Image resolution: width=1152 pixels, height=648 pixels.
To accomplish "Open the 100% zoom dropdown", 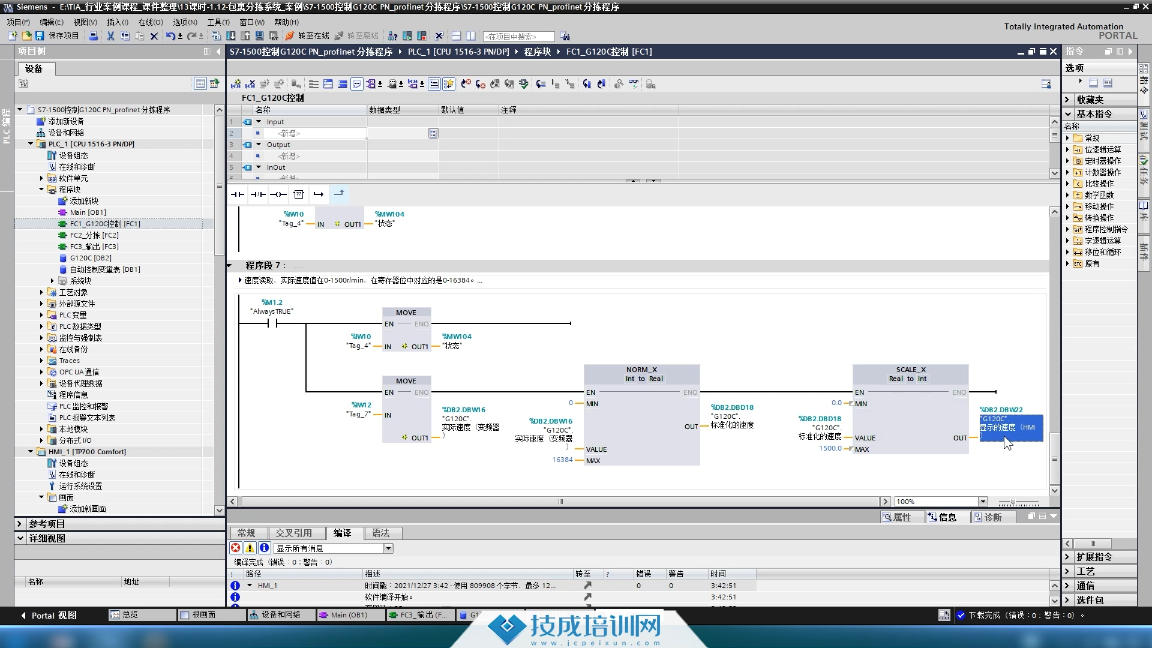I will [x=982, y=501].
